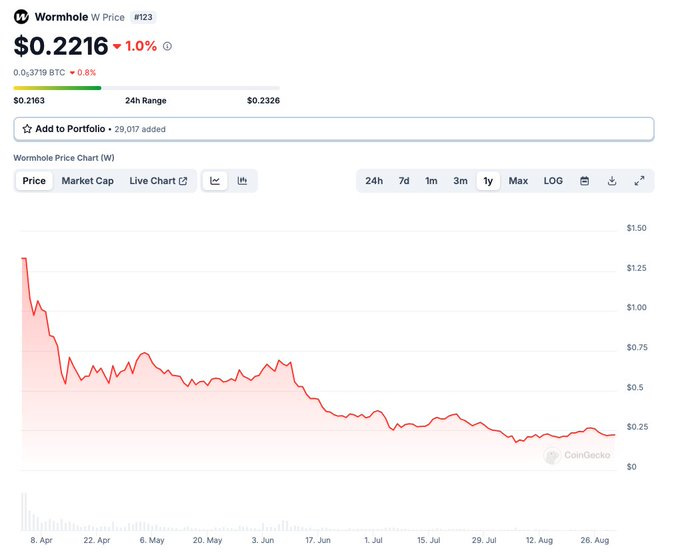Expand chart to fullscreen
The height and width of the screenshot is (555, 680).
pyautogui.click(x=639, y=181)
